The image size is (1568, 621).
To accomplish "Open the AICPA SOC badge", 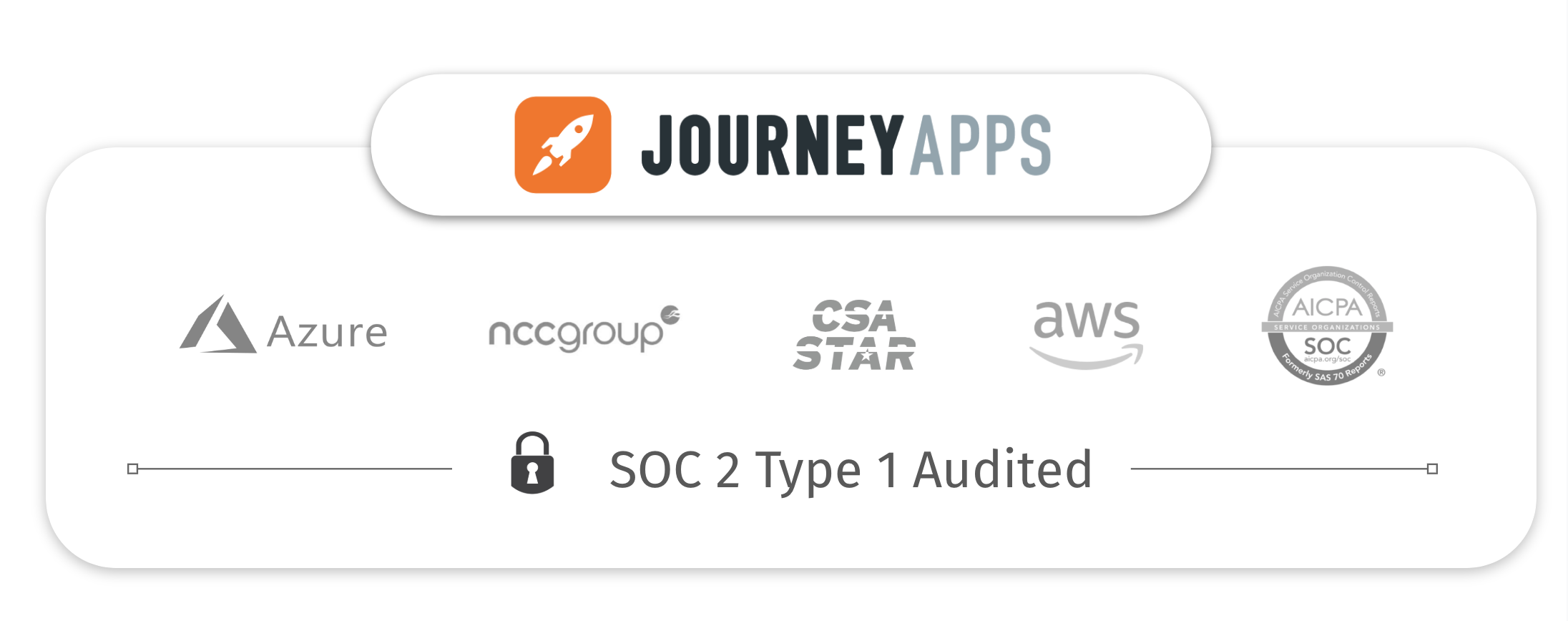I will (1328, 326).
